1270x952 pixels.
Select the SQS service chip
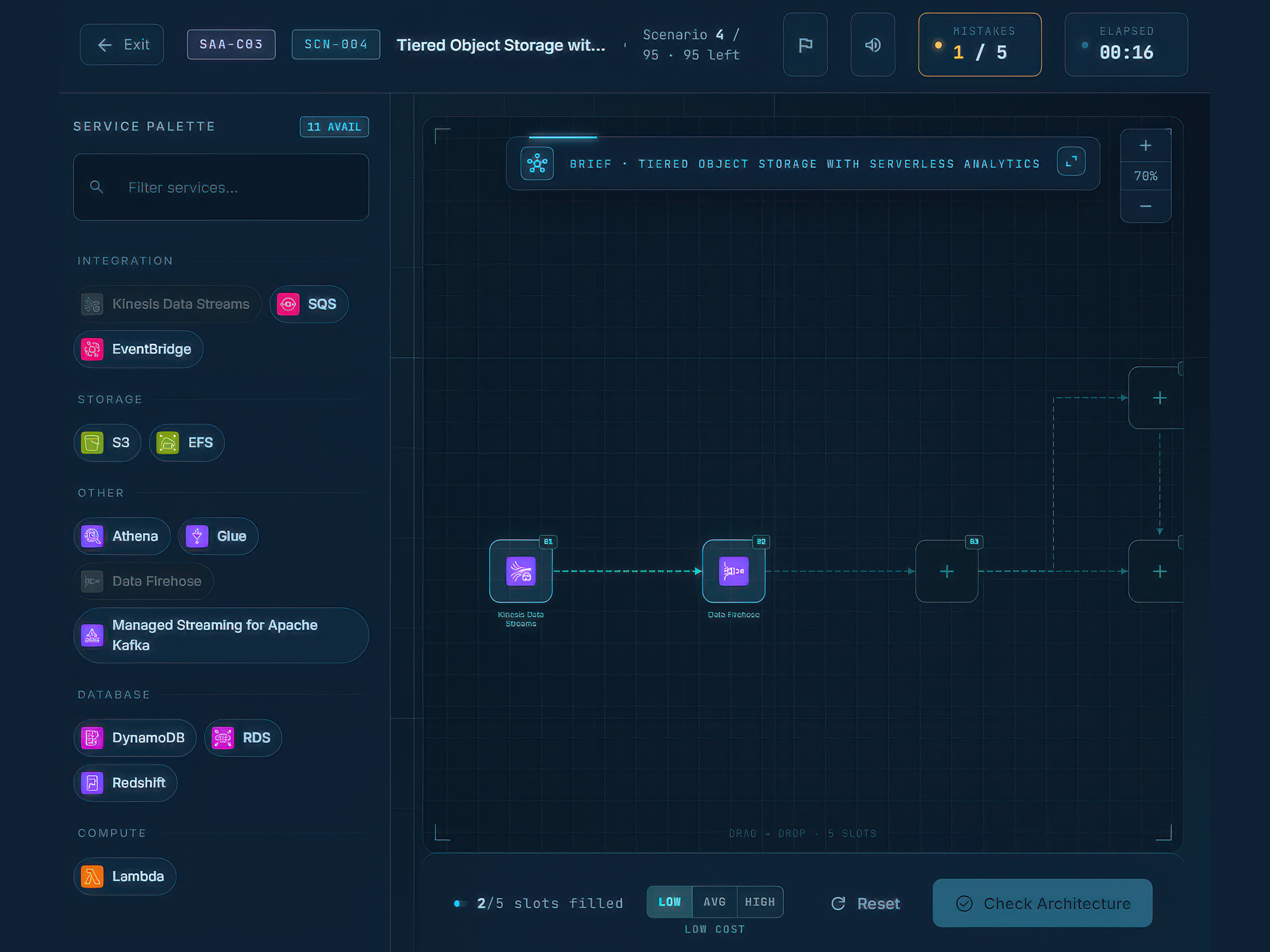point(309,304)
